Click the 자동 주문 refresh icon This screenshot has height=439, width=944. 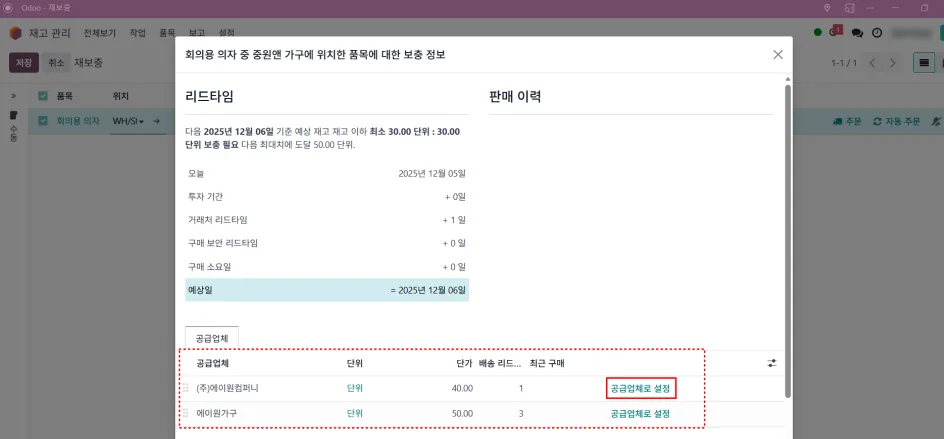click(x=877, y=121)
